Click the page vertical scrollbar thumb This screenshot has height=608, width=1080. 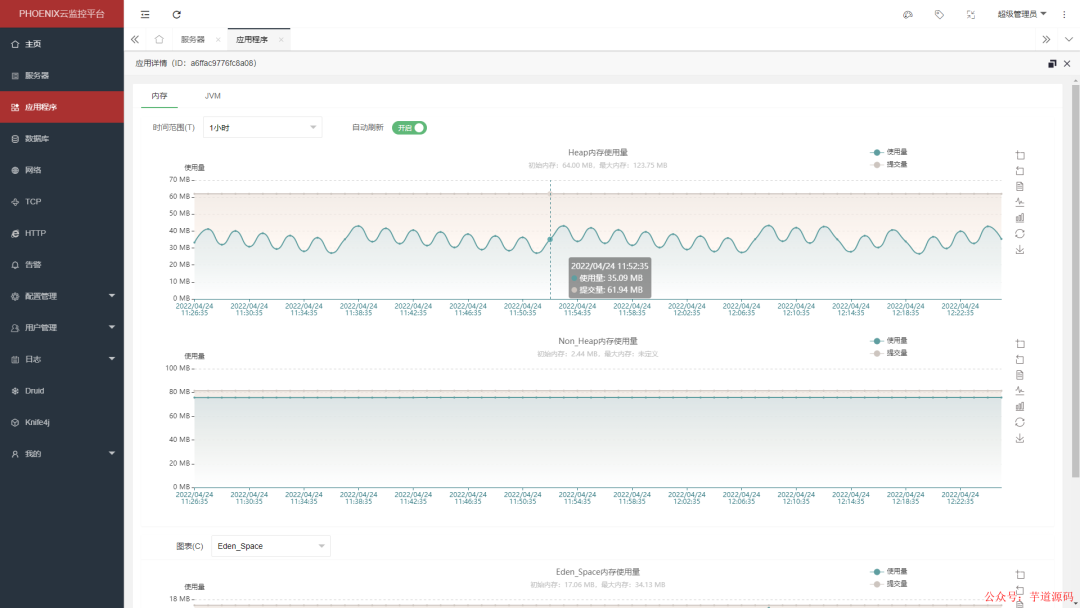(x=1075, y=281)
